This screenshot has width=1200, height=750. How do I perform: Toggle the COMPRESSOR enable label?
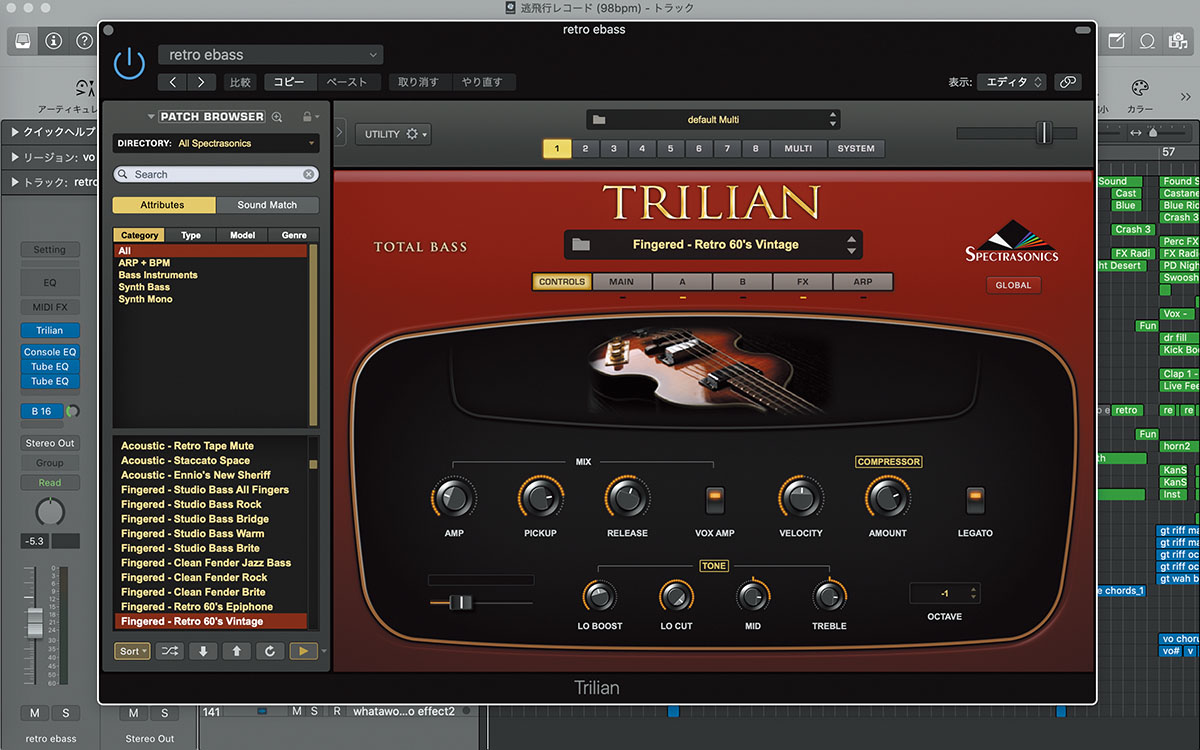[x=888, y=462]
